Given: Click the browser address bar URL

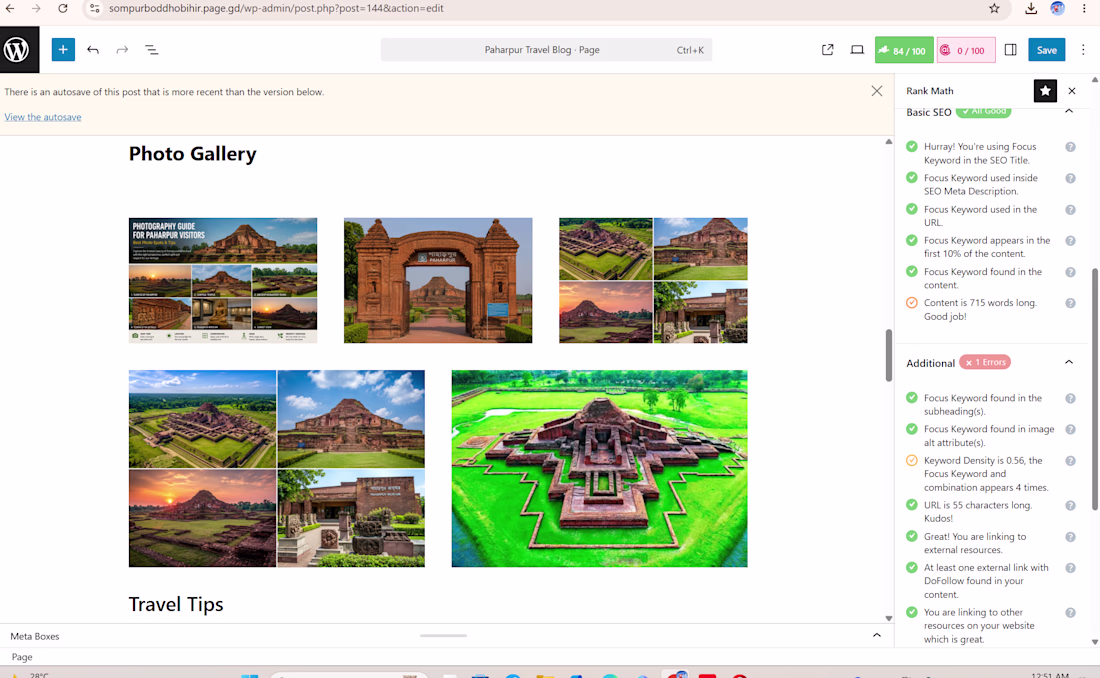Looking at the screenshot, I should coord(276,8).
